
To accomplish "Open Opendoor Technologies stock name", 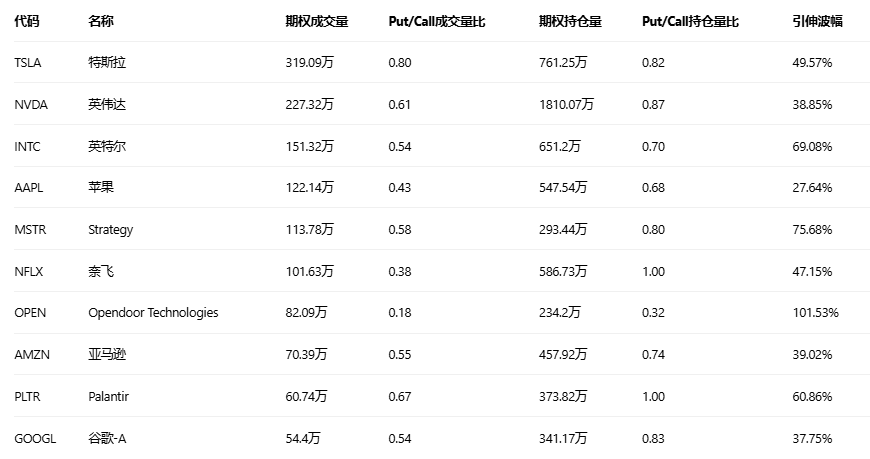I will click(153, 313).
